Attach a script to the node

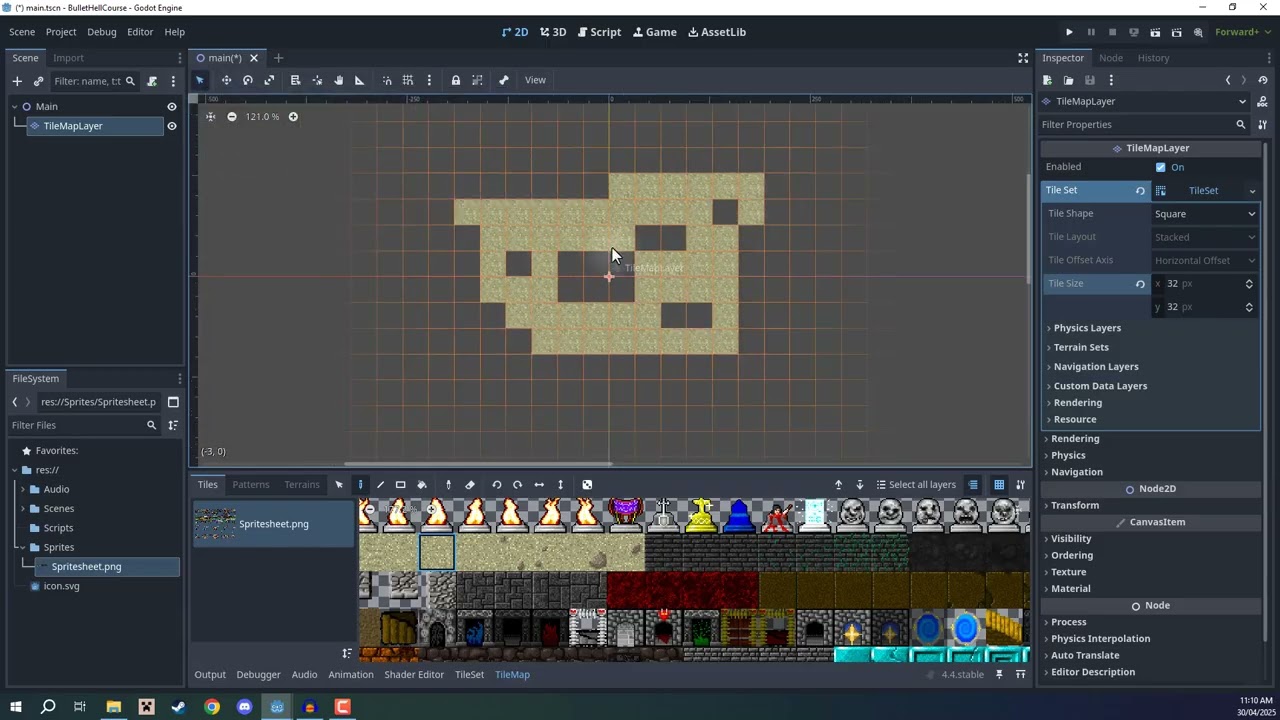point(152,81)
